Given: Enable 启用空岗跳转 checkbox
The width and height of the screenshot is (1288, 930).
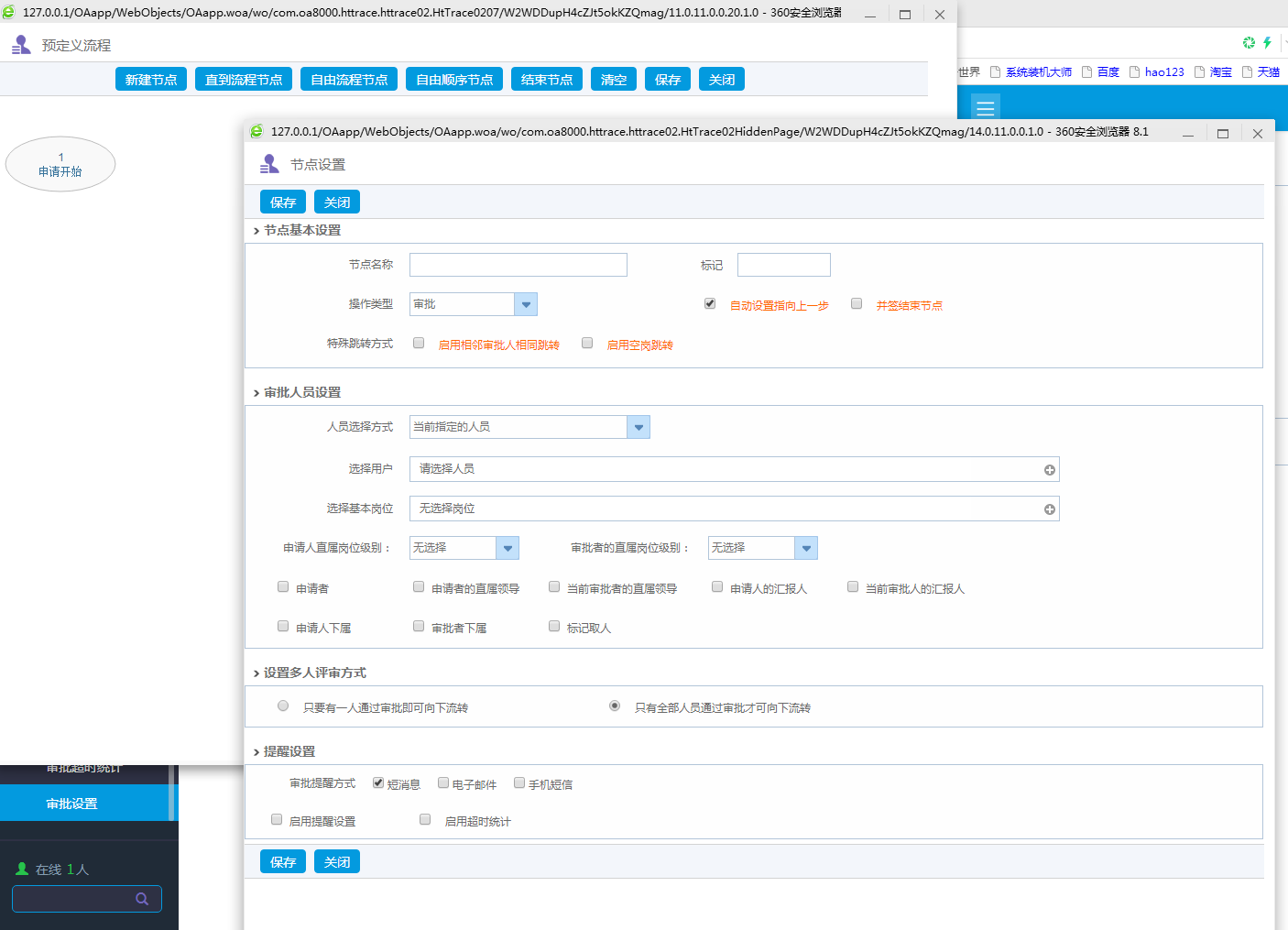Looking at the screenshot, I should pos(587,343).
